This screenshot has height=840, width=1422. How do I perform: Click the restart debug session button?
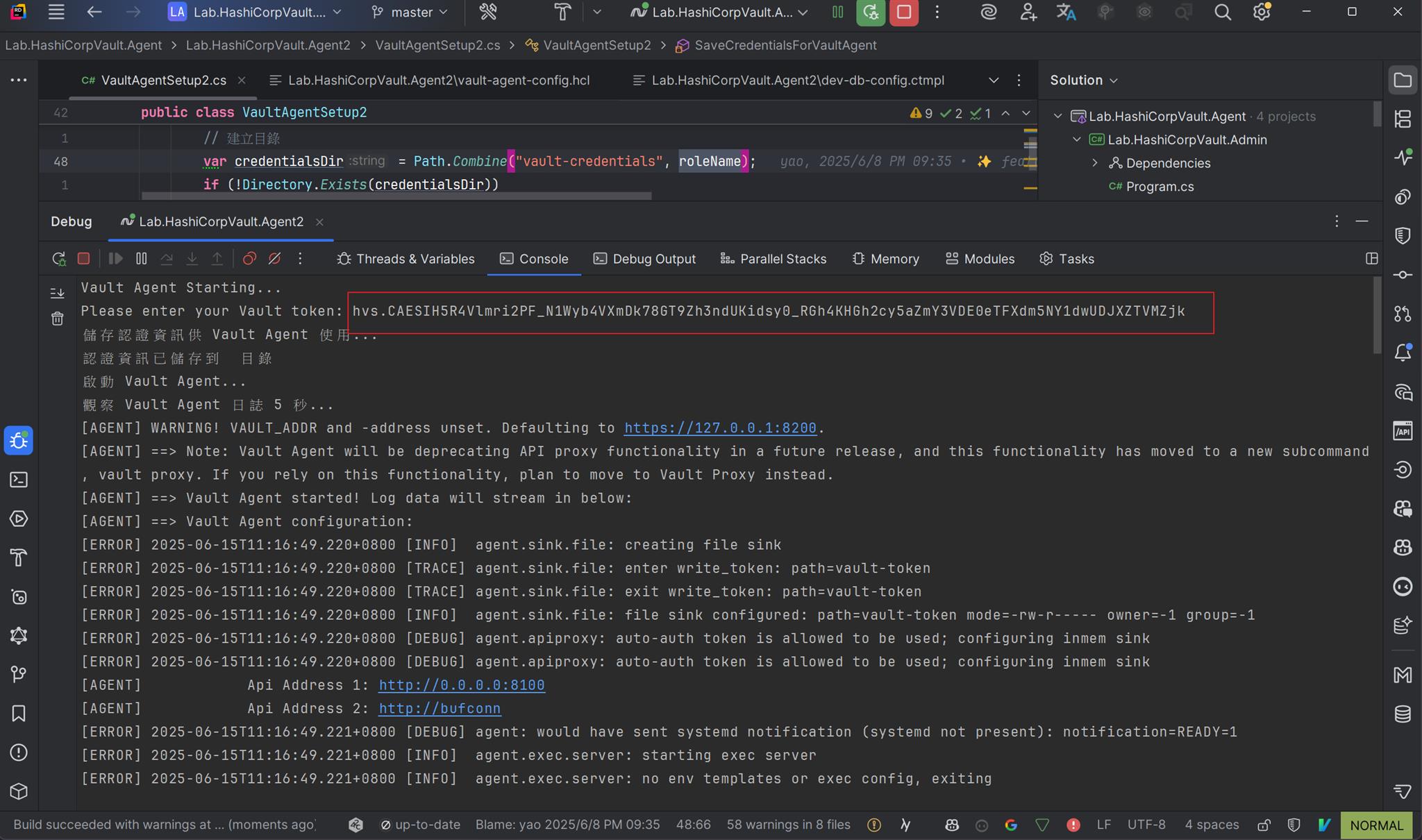(871, 12)
